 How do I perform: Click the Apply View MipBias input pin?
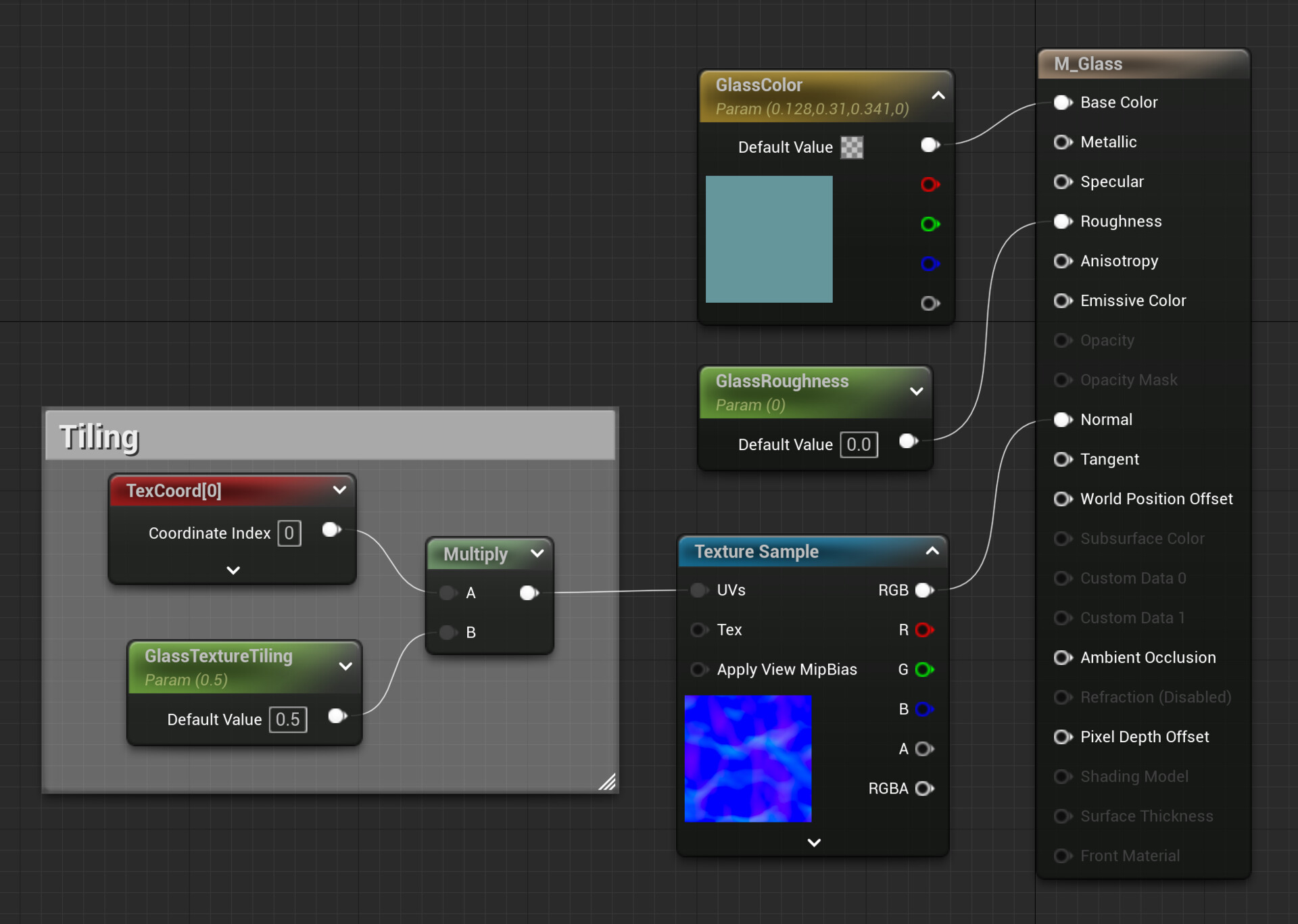[699, 669]
